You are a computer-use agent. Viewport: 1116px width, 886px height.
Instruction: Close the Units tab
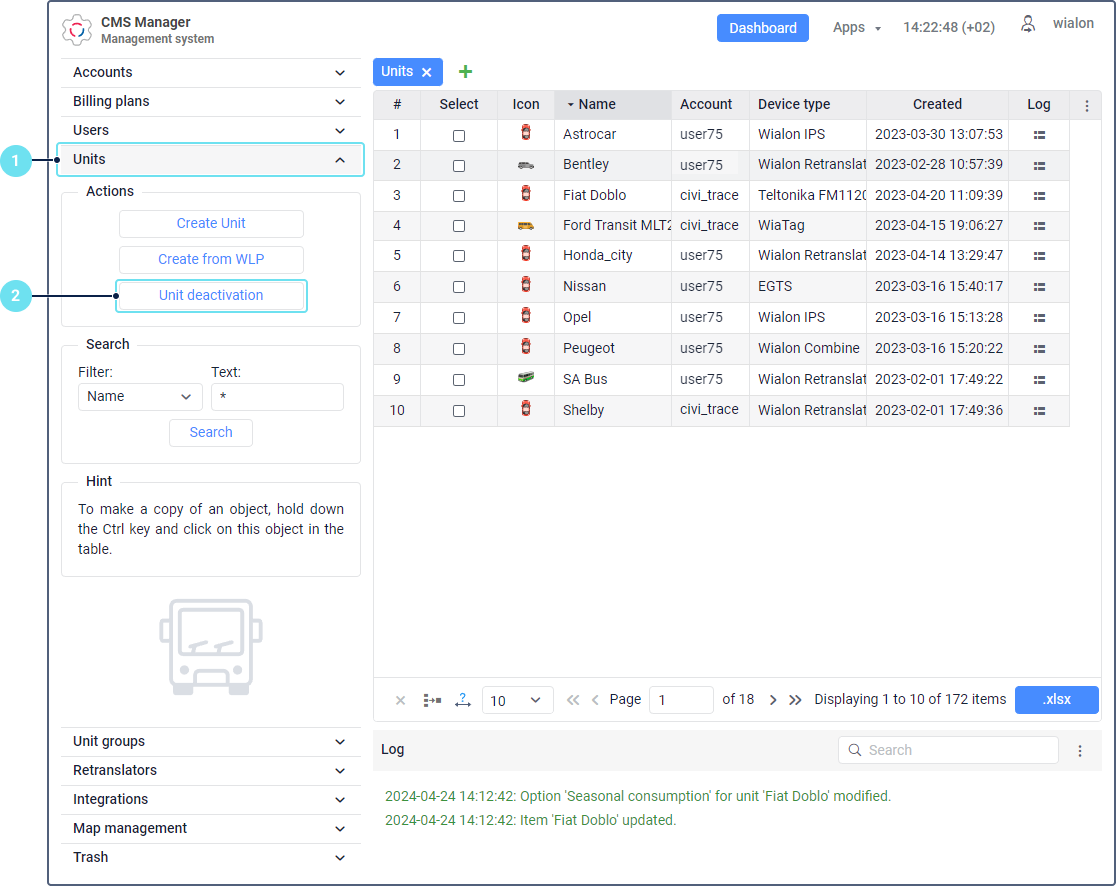(426, 72)
